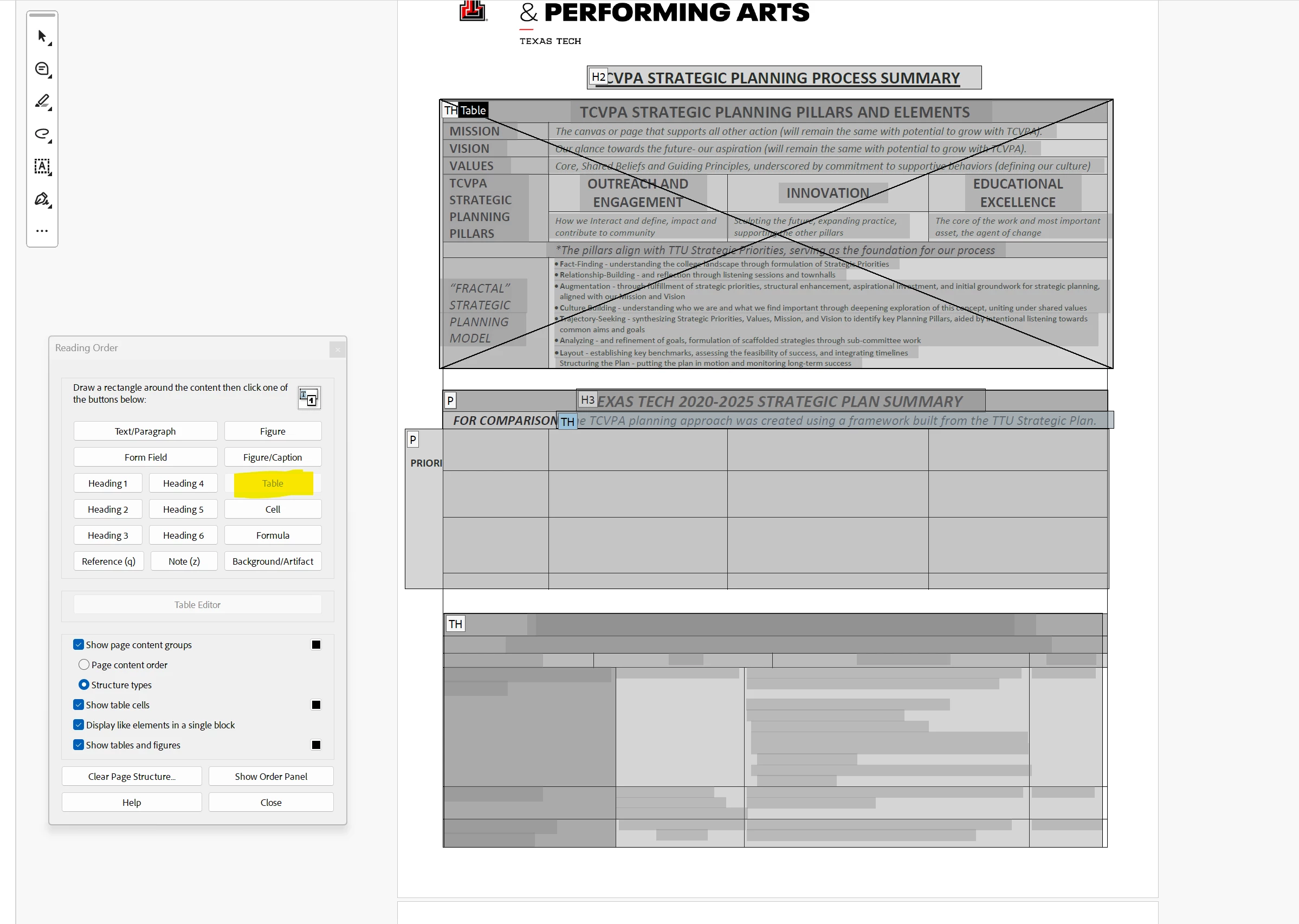This screenshot has height=924, width=1299.
Task: Activate the text box selection tool
Action: 42,167
